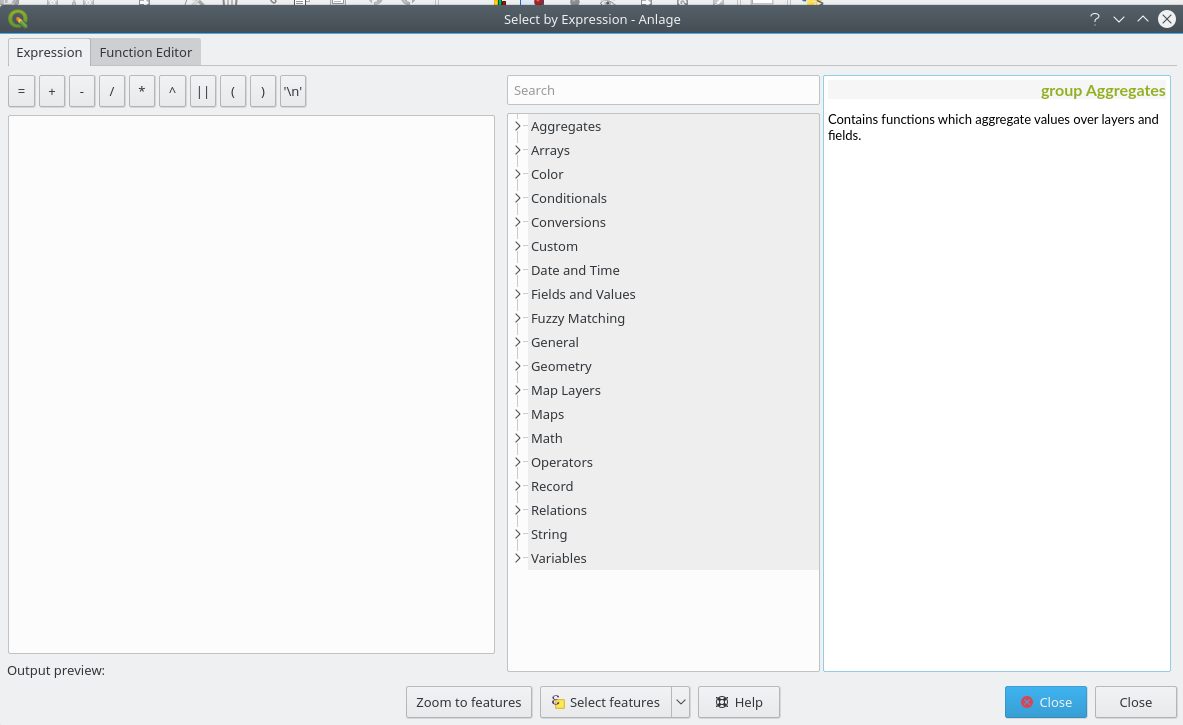
Task: Expand the Fields and Values group
Action: click(x=518, y=294)
